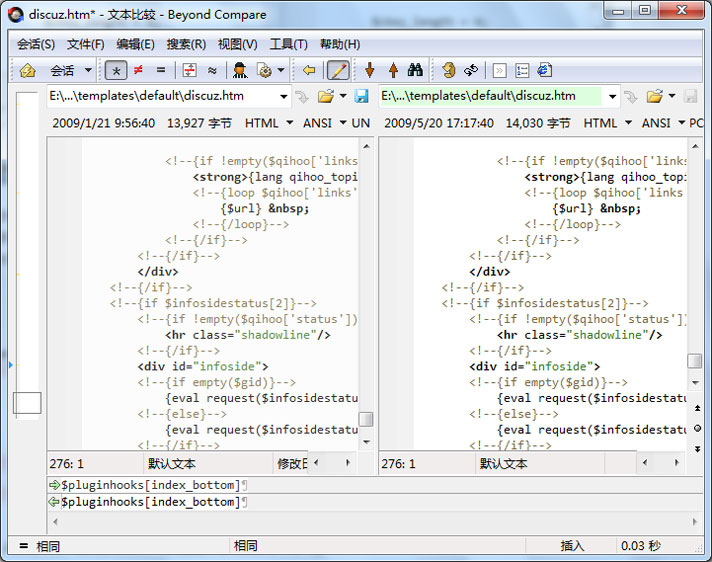Open the 文件(F) menu
Screen dimensions: 712x562
[x=86, y=44]
